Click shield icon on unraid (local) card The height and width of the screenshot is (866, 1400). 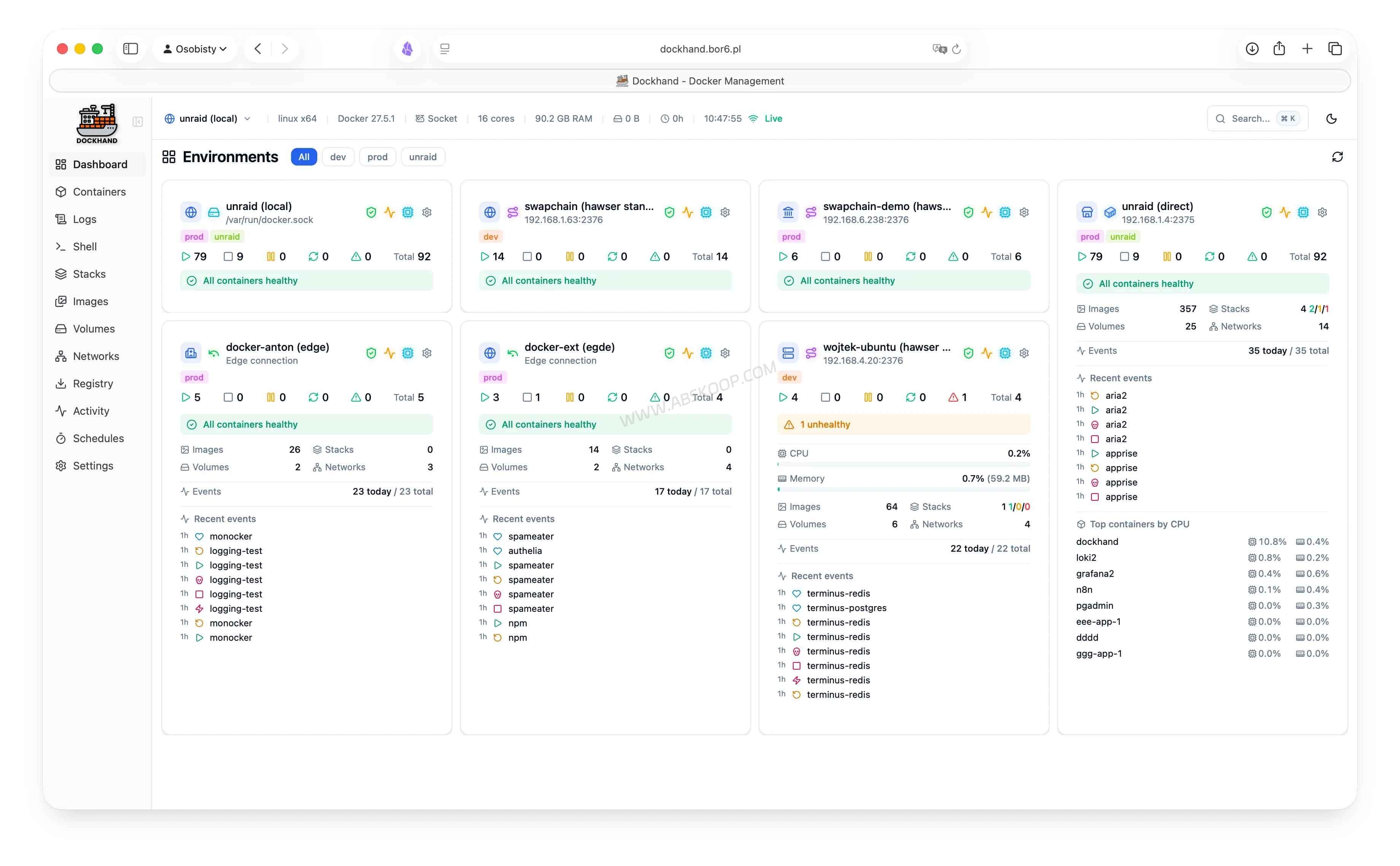pos(371,212)
